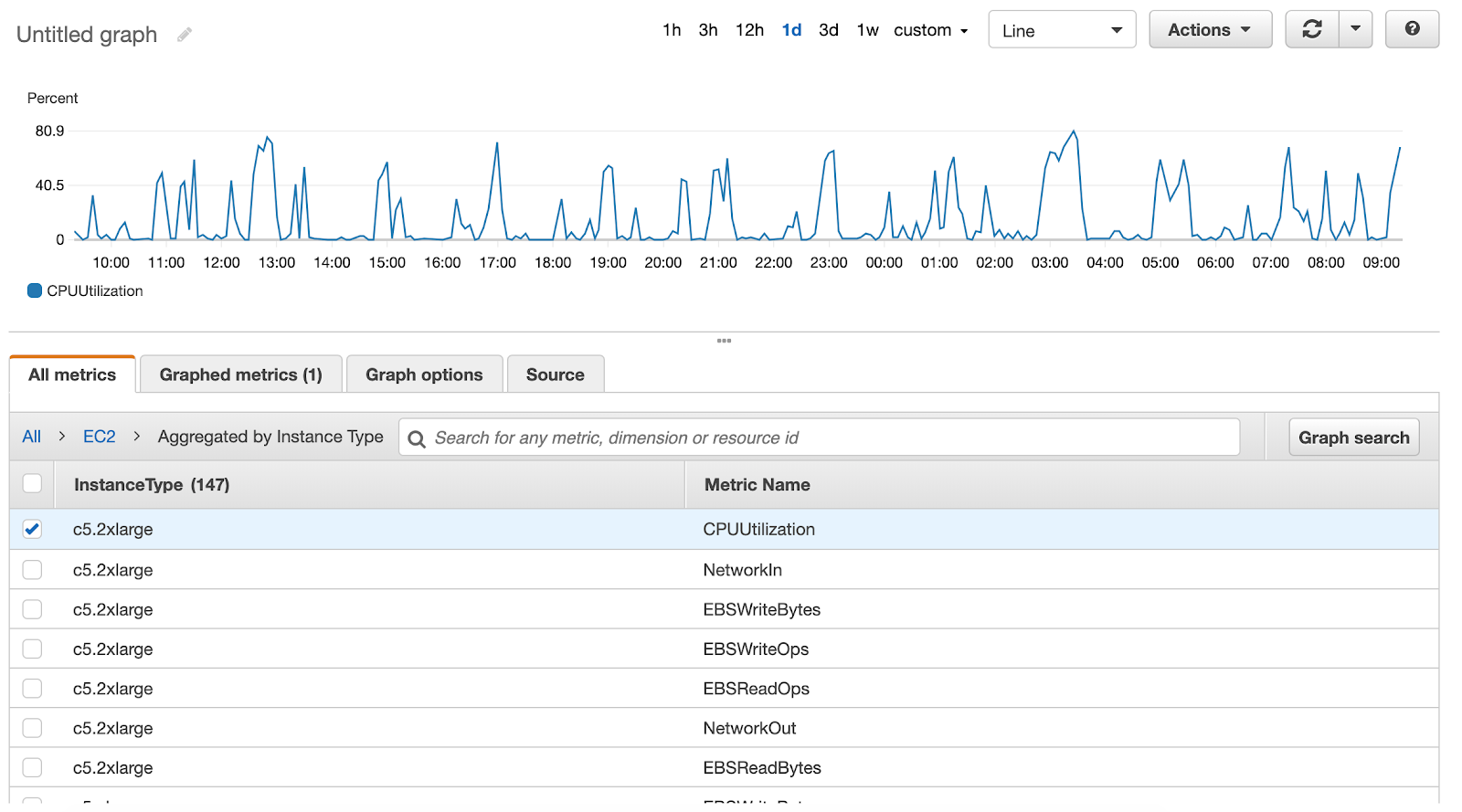1462x812 pixels.
Task: Edit graph title with the pencil icon
Action: point(185,35)
